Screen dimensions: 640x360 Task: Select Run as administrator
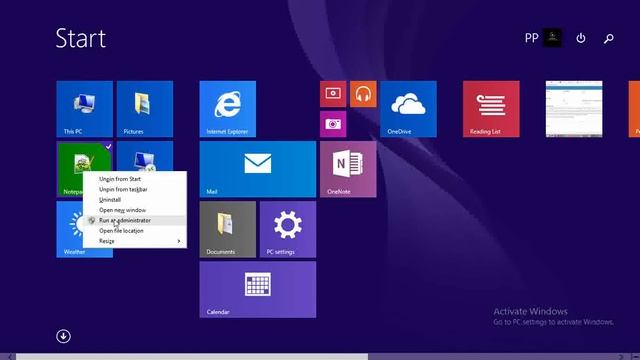click(135, 220)
